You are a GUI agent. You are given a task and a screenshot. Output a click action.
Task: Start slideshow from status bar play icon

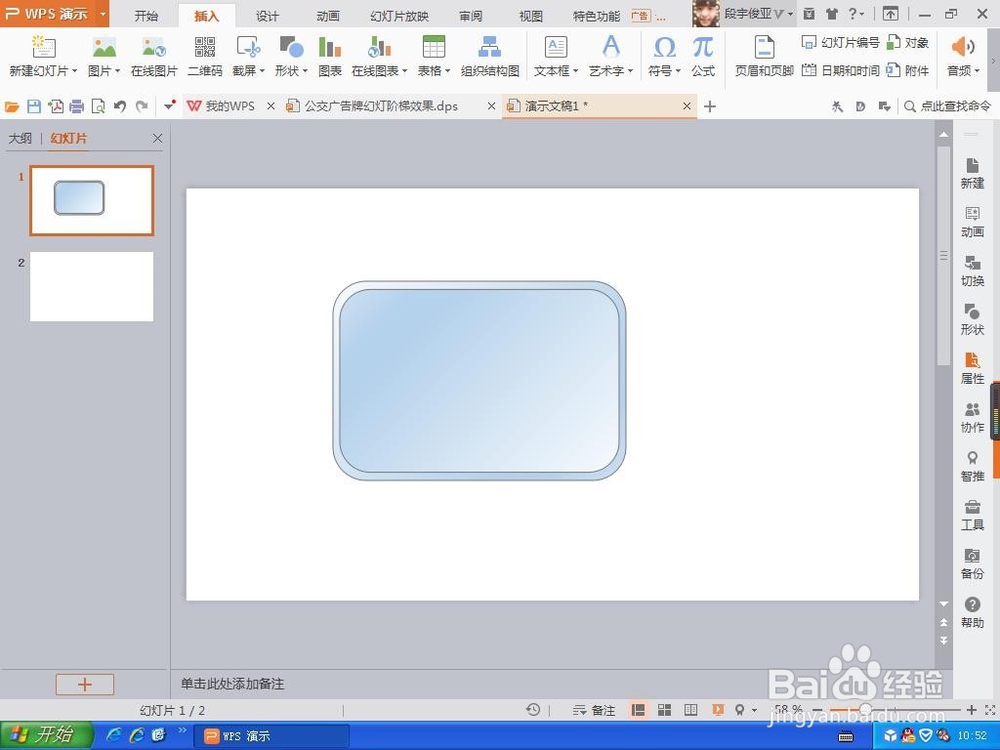(x=718, y=710)
